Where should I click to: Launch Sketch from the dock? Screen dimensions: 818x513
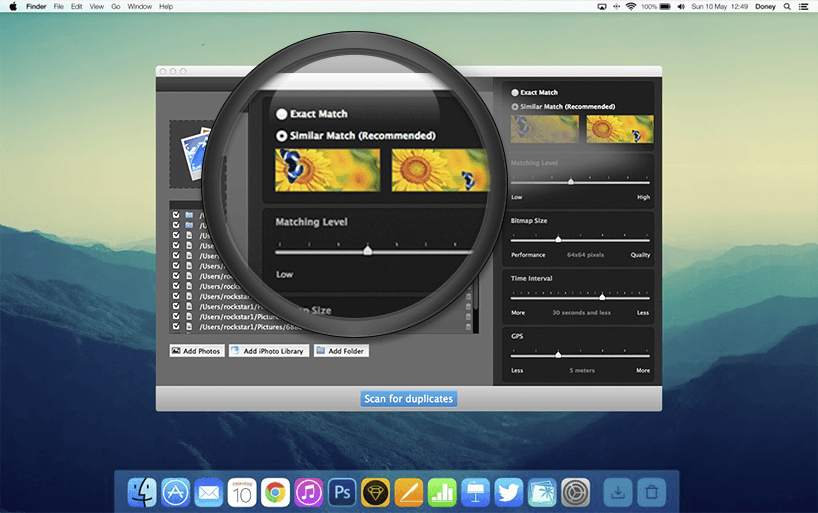375,492
